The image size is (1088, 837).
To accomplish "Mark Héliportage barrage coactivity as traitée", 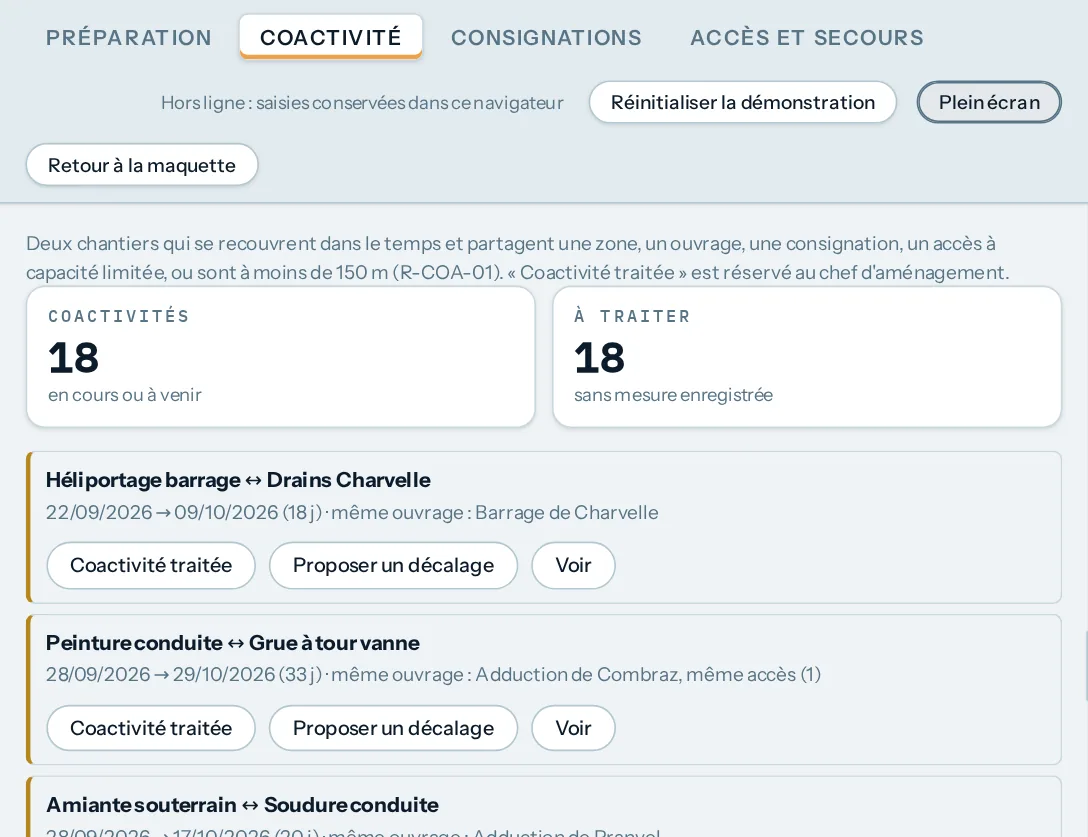I will pyautogui.click(x=151, y=566).
